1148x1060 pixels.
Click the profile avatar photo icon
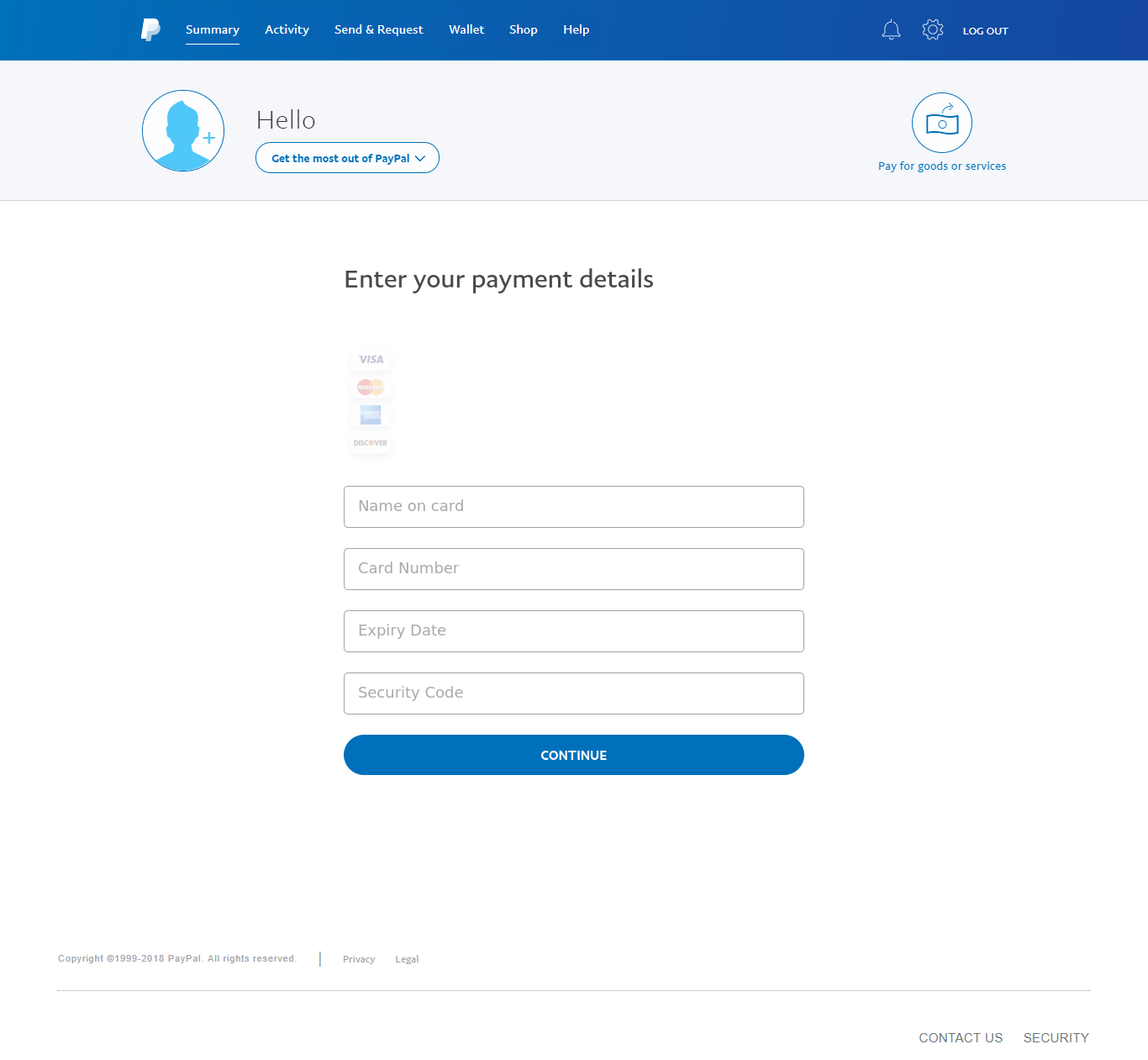point(183,131)
